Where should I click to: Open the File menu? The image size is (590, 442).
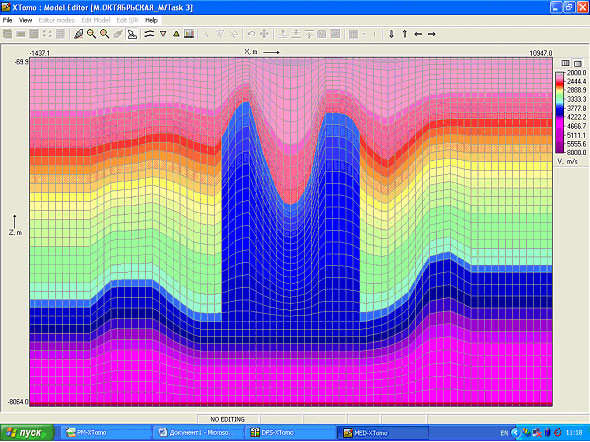coord(8,20)
